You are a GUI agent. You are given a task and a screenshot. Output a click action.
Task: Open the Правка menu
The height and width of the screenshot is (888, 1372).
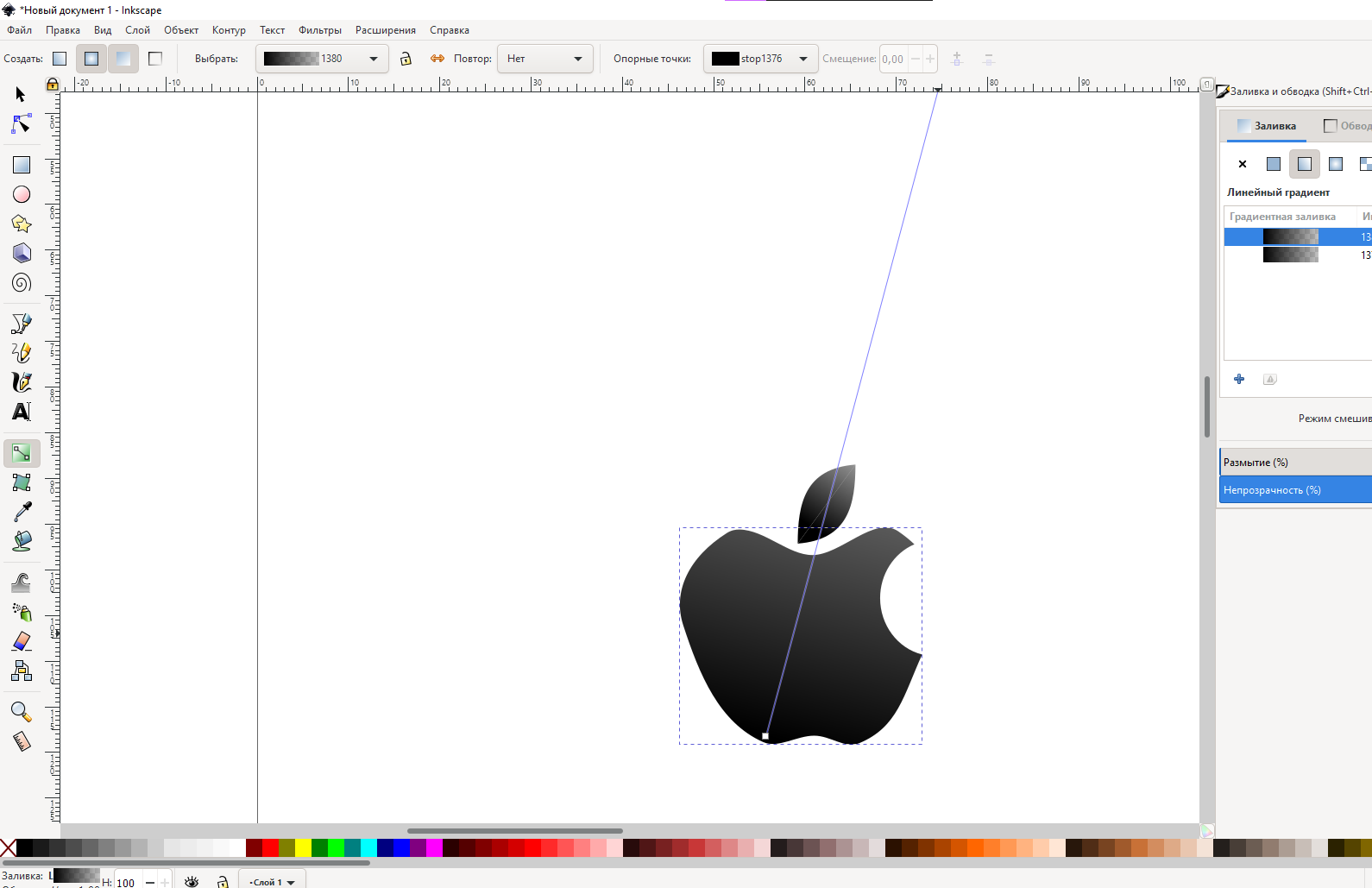(x=63, y=30)
